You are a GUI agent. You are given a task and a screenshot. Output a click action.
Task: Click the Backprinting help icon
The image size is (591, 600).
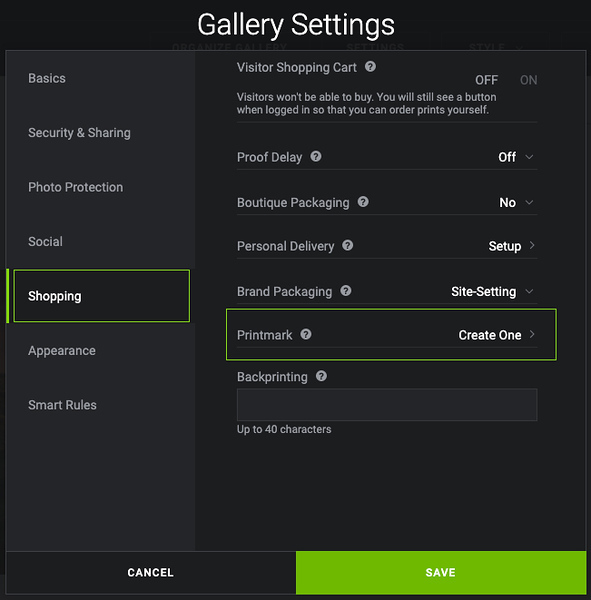[321, 376]
